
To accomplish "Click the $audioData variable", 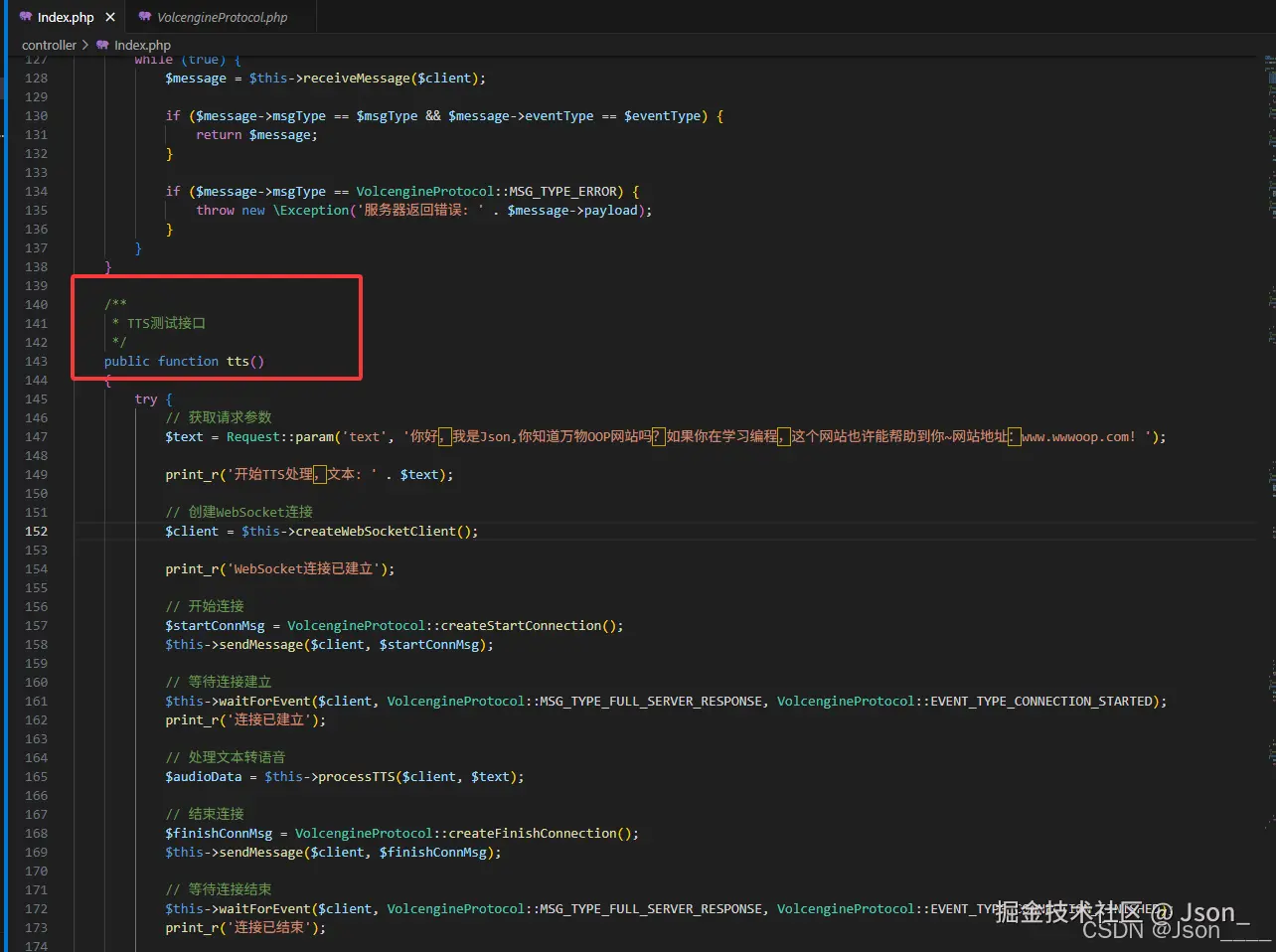I will point(204,776).
